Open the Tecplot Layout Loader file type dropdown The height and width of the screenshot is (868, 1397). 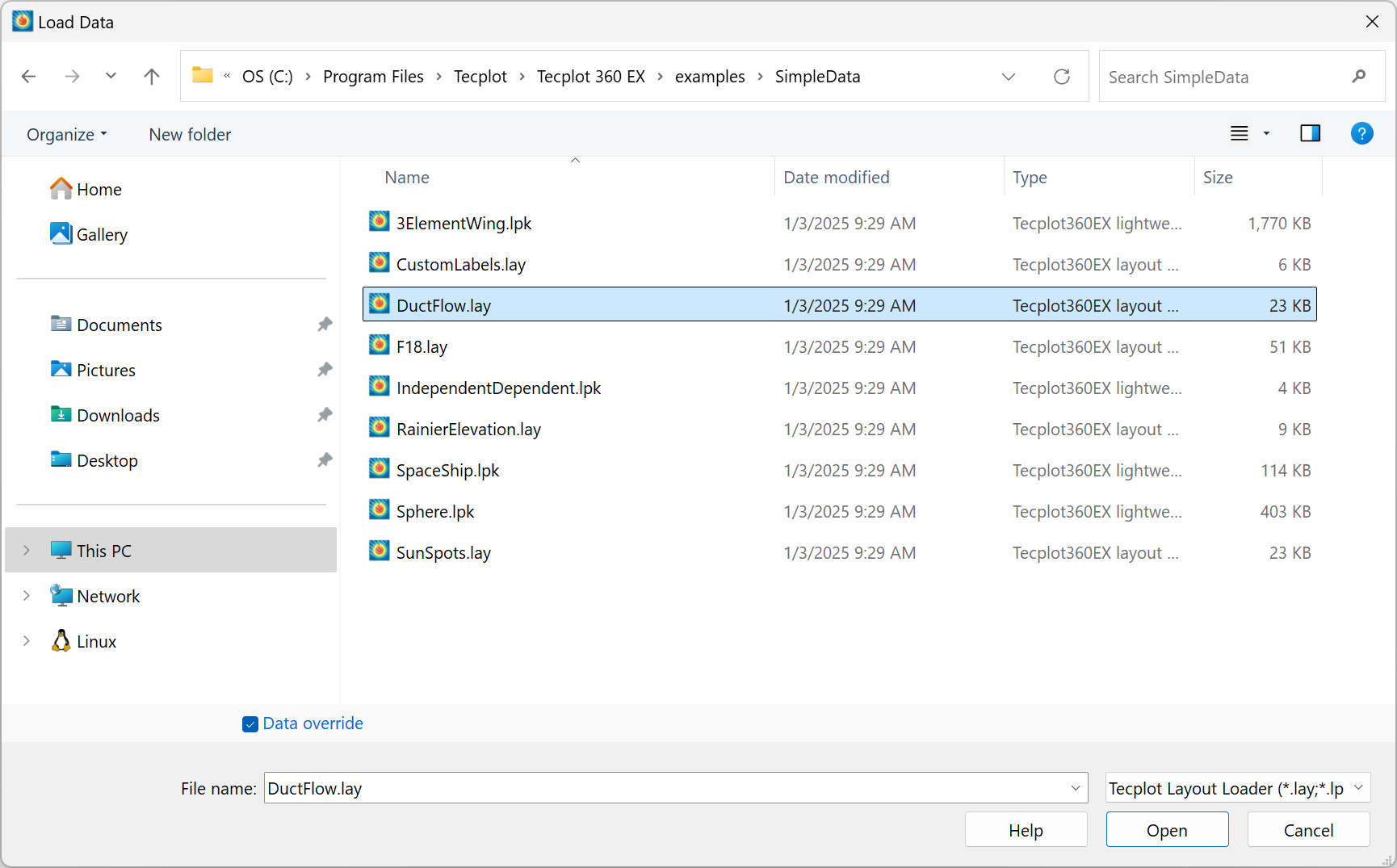(1238, 788)
